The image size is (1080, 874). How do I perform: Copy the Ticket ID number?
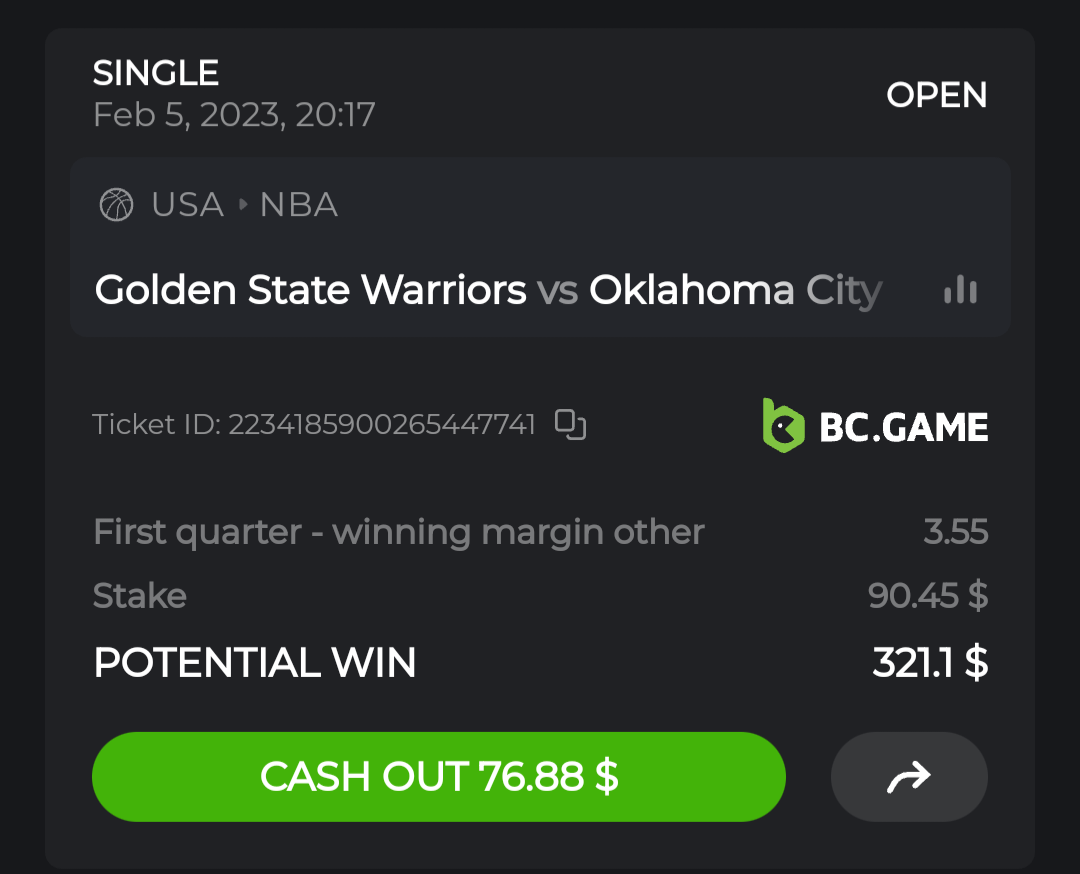[x=570, y=425]
